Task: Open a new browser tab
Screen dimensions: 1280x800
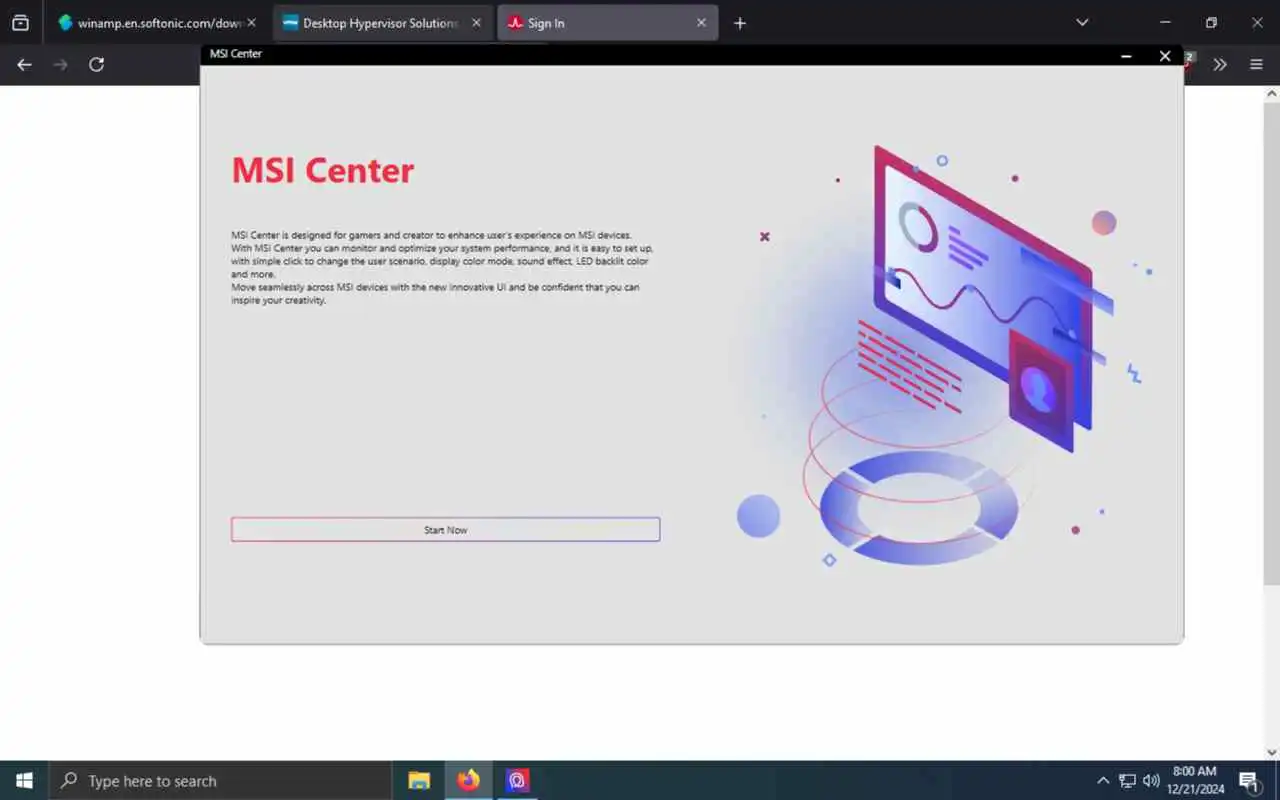Action: (740, 23)
